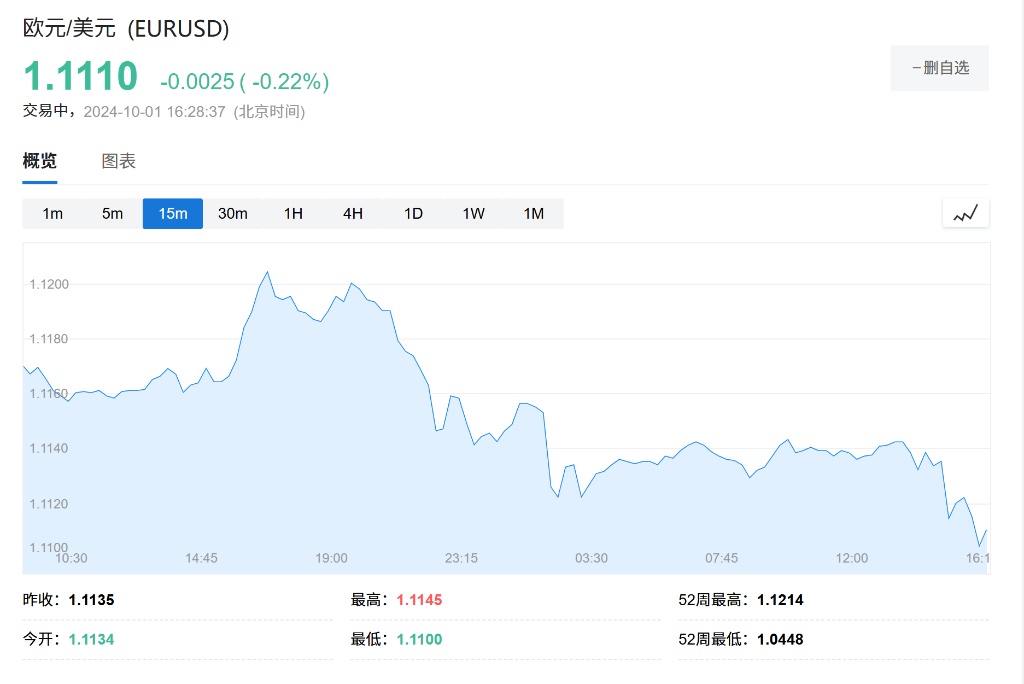The height and width of the screenshot is (684, 1024).
Task: Select the 15m timeframe
Action: [x=172, y=214]
